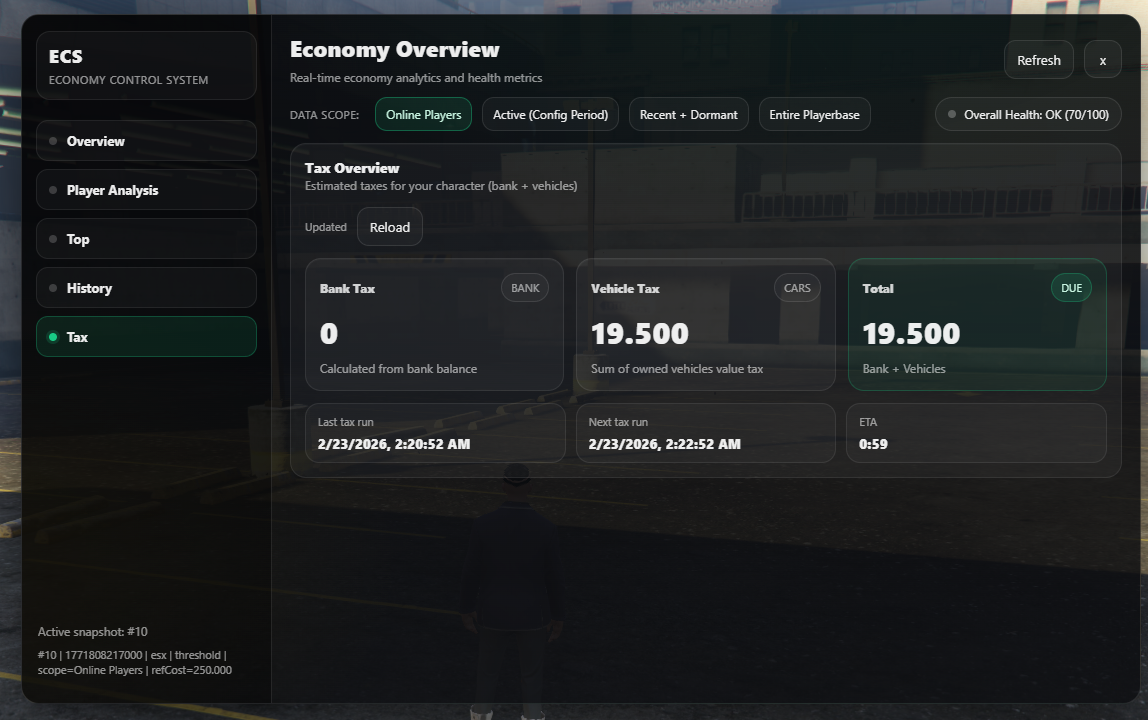Click the Tax Overview card title
This screenshot has width=1148, height=720.
352,168
